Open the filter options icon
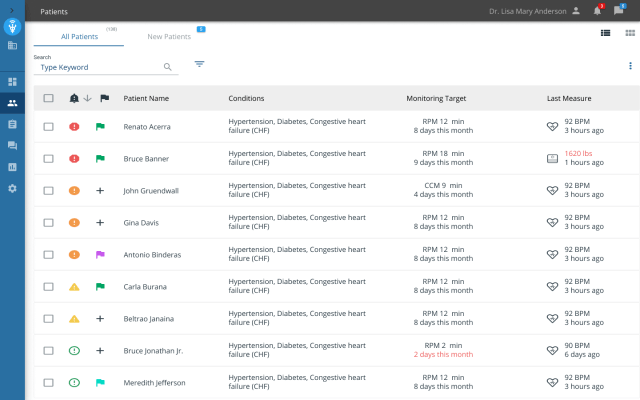This screenshot has height=400, width=640. pos(199,64)
